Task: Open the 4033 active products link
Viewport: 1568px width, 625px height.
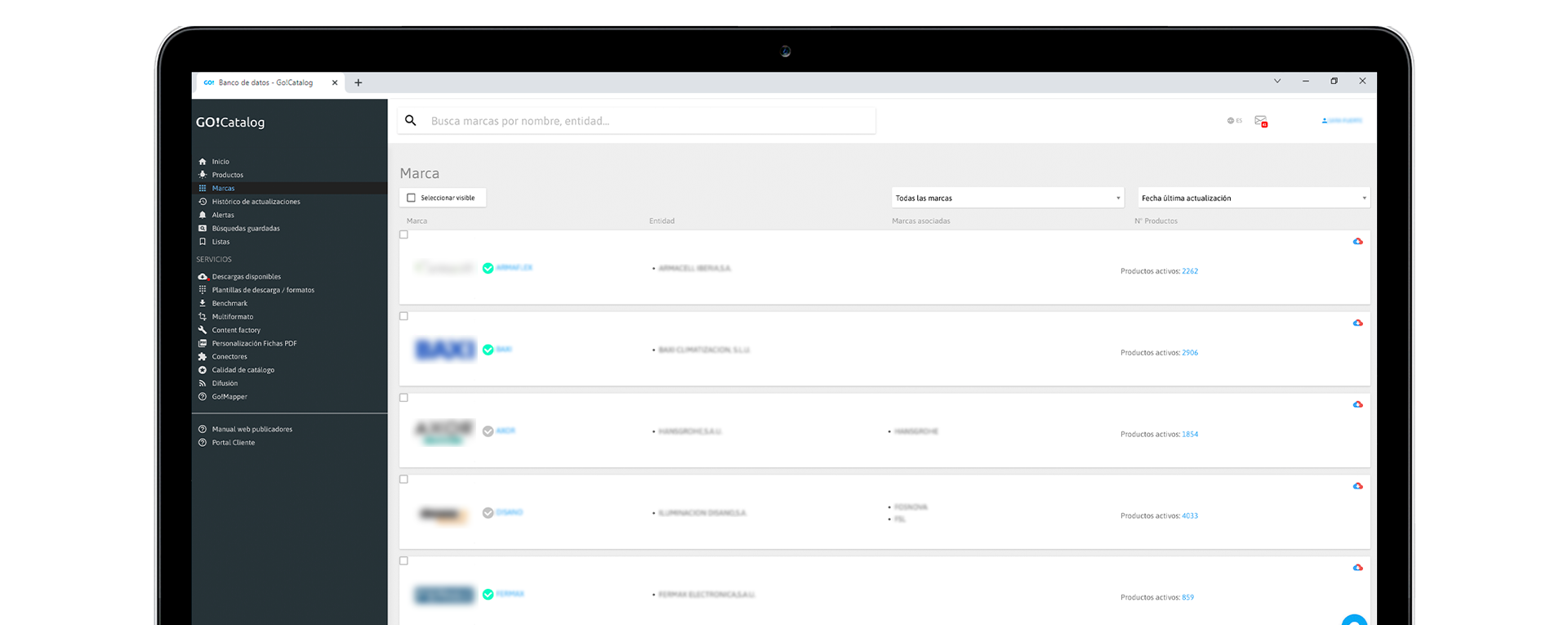Action: click(1190, 516)
